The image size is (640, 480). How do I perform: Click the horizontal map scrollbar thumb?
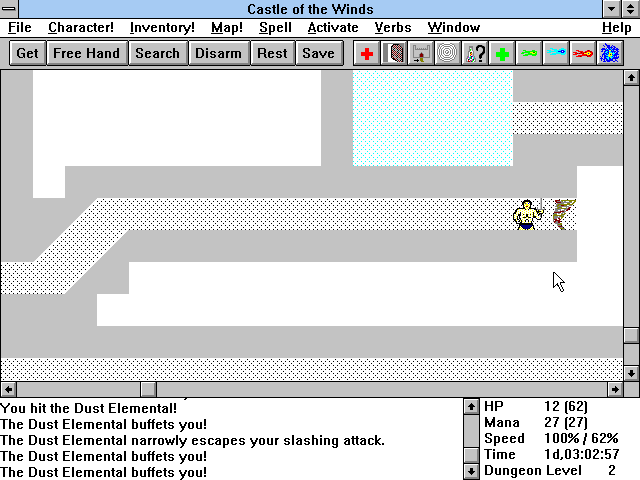click(x=149, y=389)
